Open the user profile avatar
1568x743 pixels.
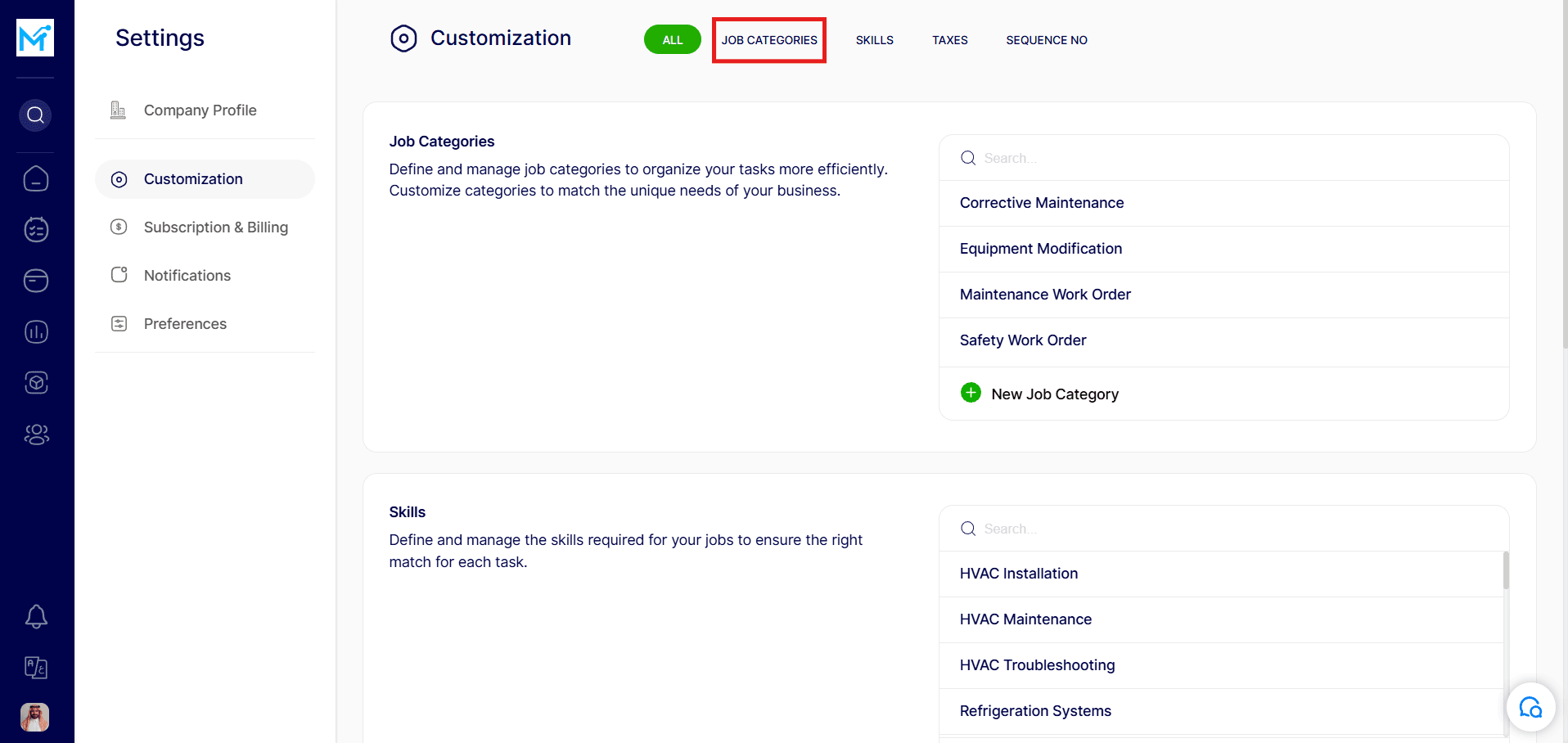(x=35, y=717)
